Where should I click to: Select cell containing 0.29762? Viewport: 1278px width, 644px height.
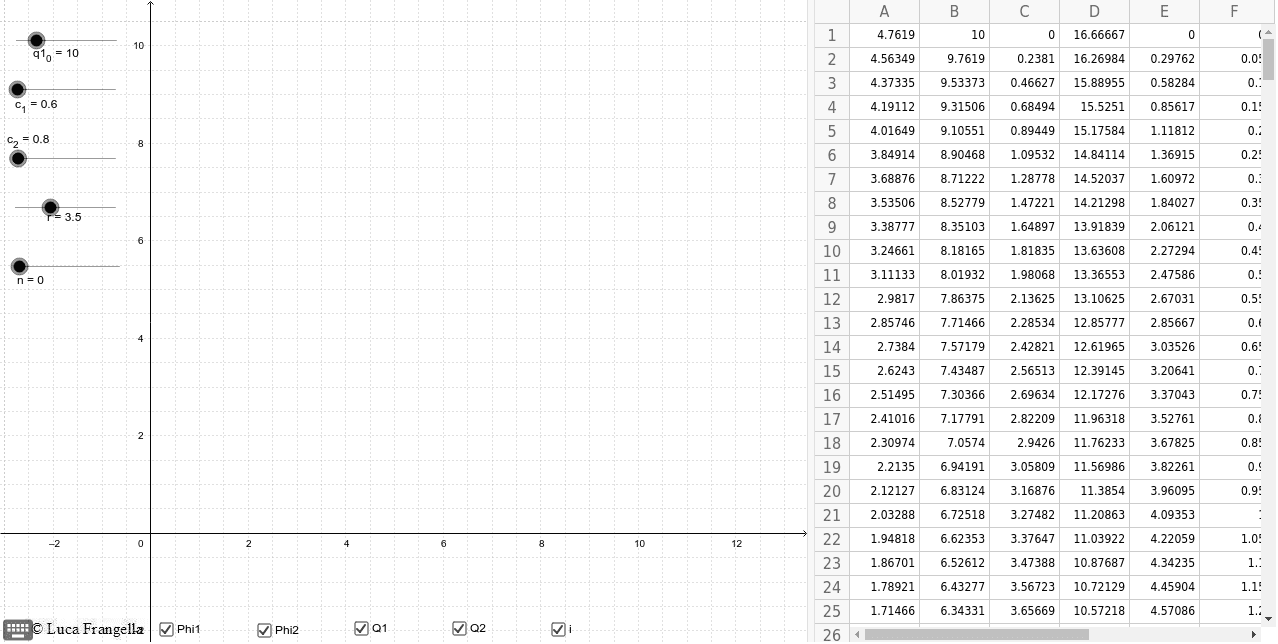[1164, 59]
